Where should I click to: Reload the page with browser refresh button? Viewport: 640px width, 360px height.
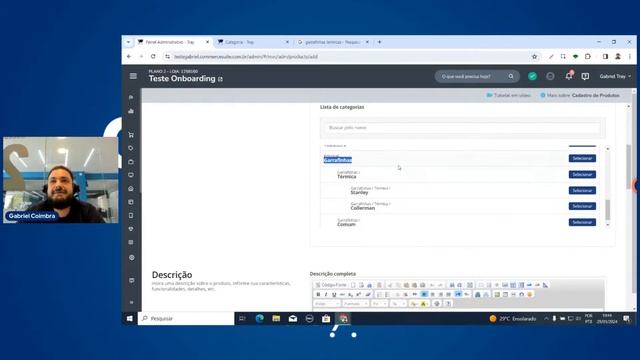153,56
